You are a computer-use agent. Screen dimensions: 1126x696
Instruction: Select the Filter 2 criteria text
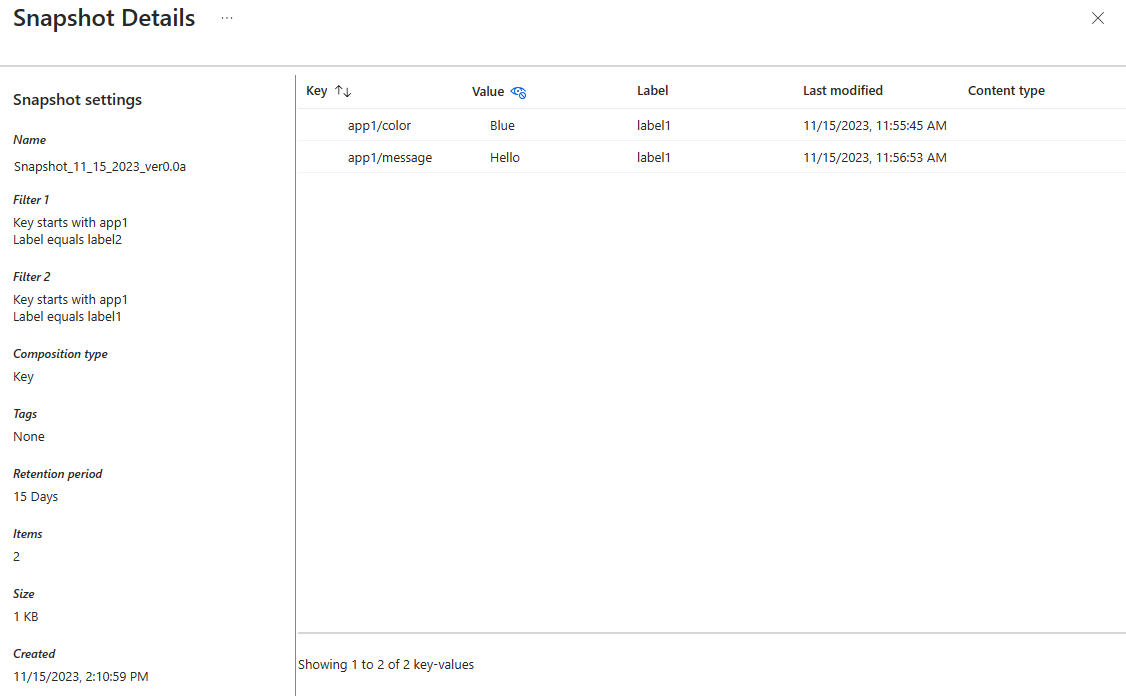[70, 307]
